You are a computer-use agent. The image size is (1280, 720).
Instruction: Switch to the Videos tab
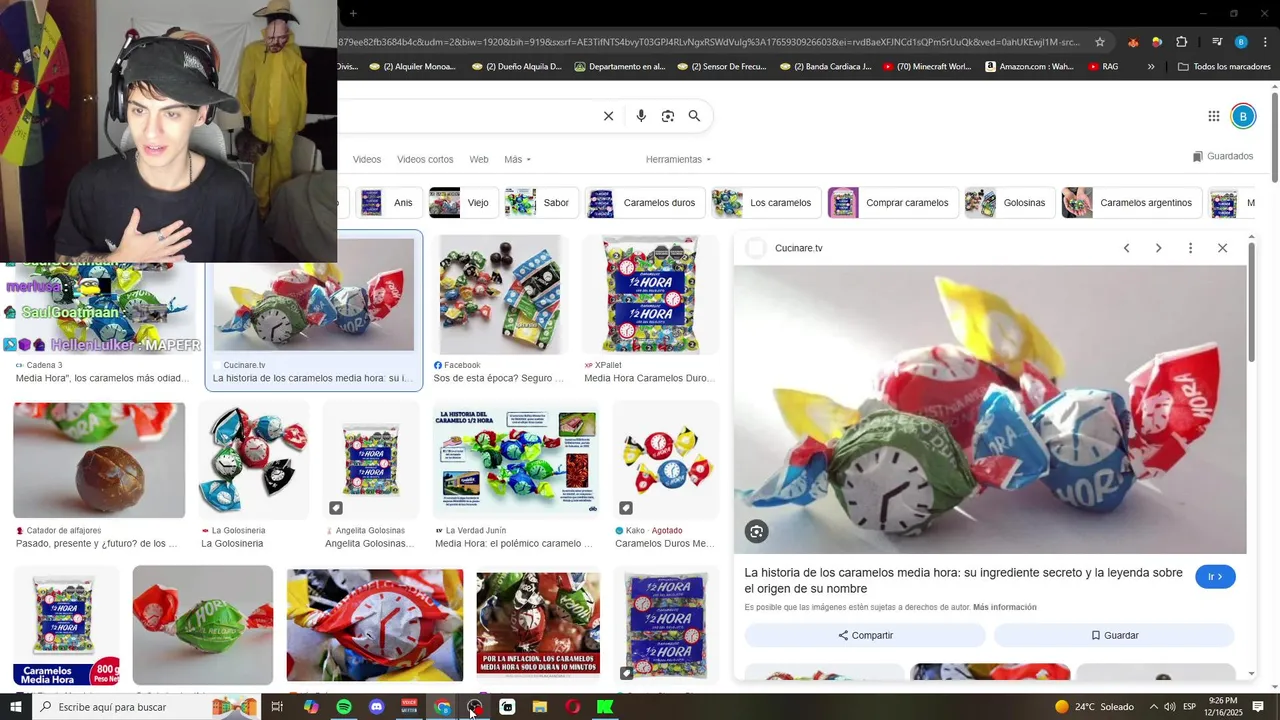click(x=367, y=160)
